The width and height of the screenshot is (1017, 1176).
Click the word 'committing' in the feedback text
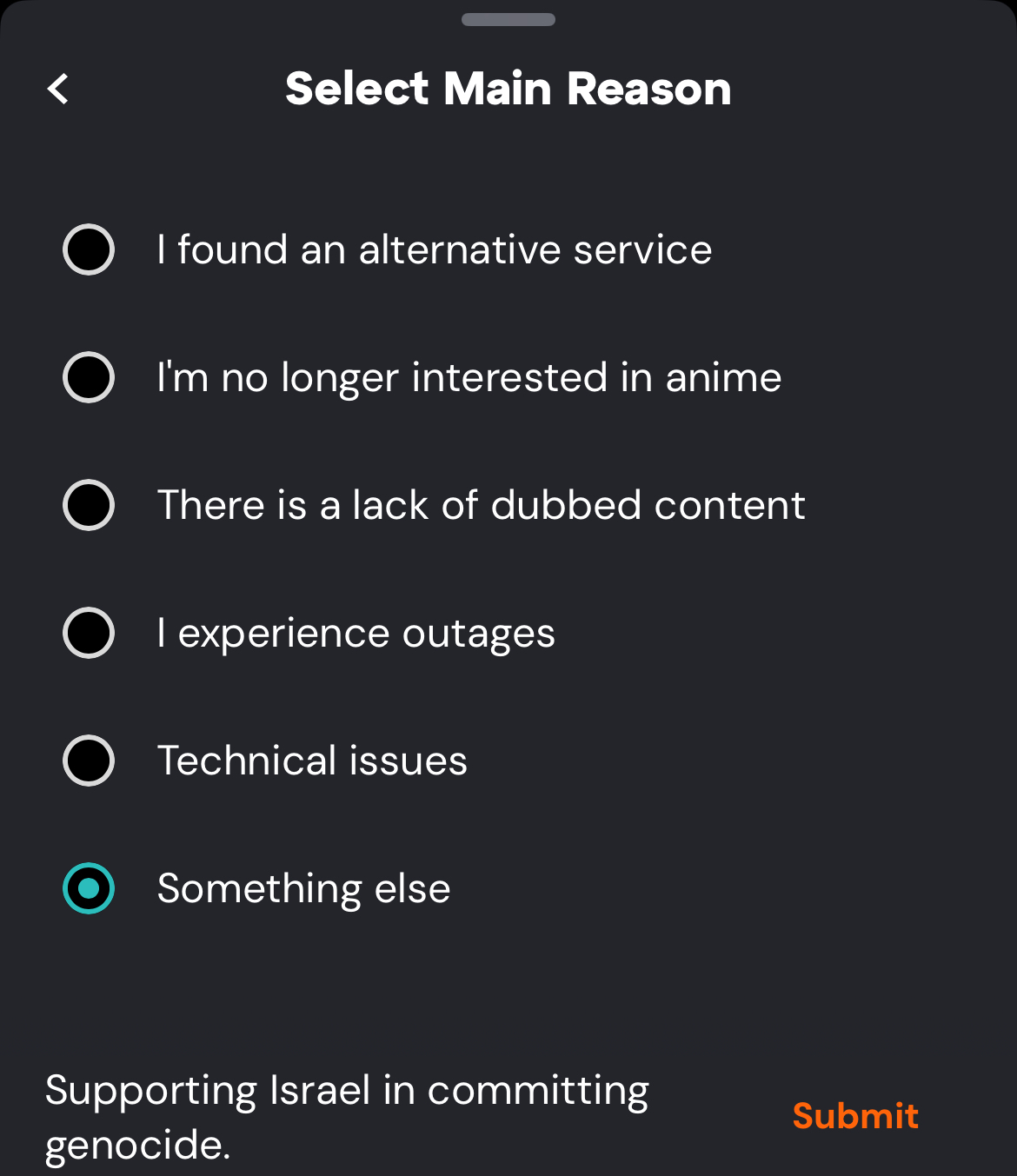538,1092
